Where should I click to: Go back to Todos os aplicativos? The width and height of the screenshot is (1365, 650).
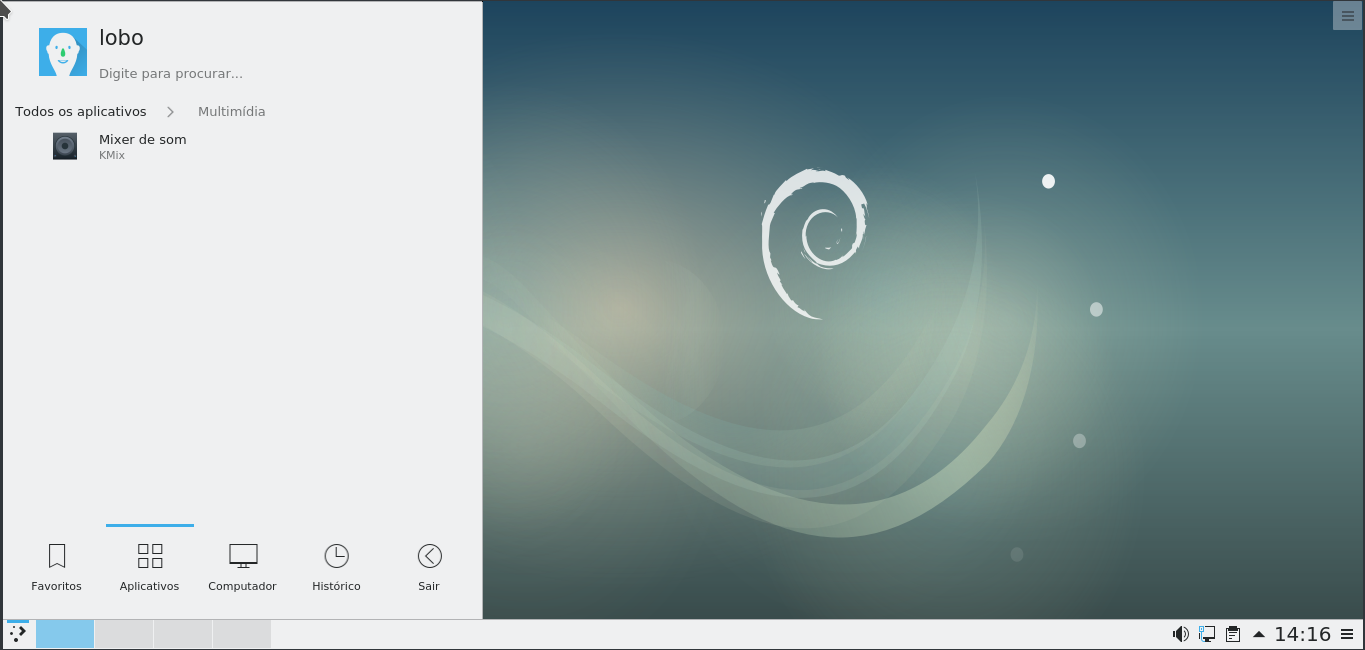(80, 111)
